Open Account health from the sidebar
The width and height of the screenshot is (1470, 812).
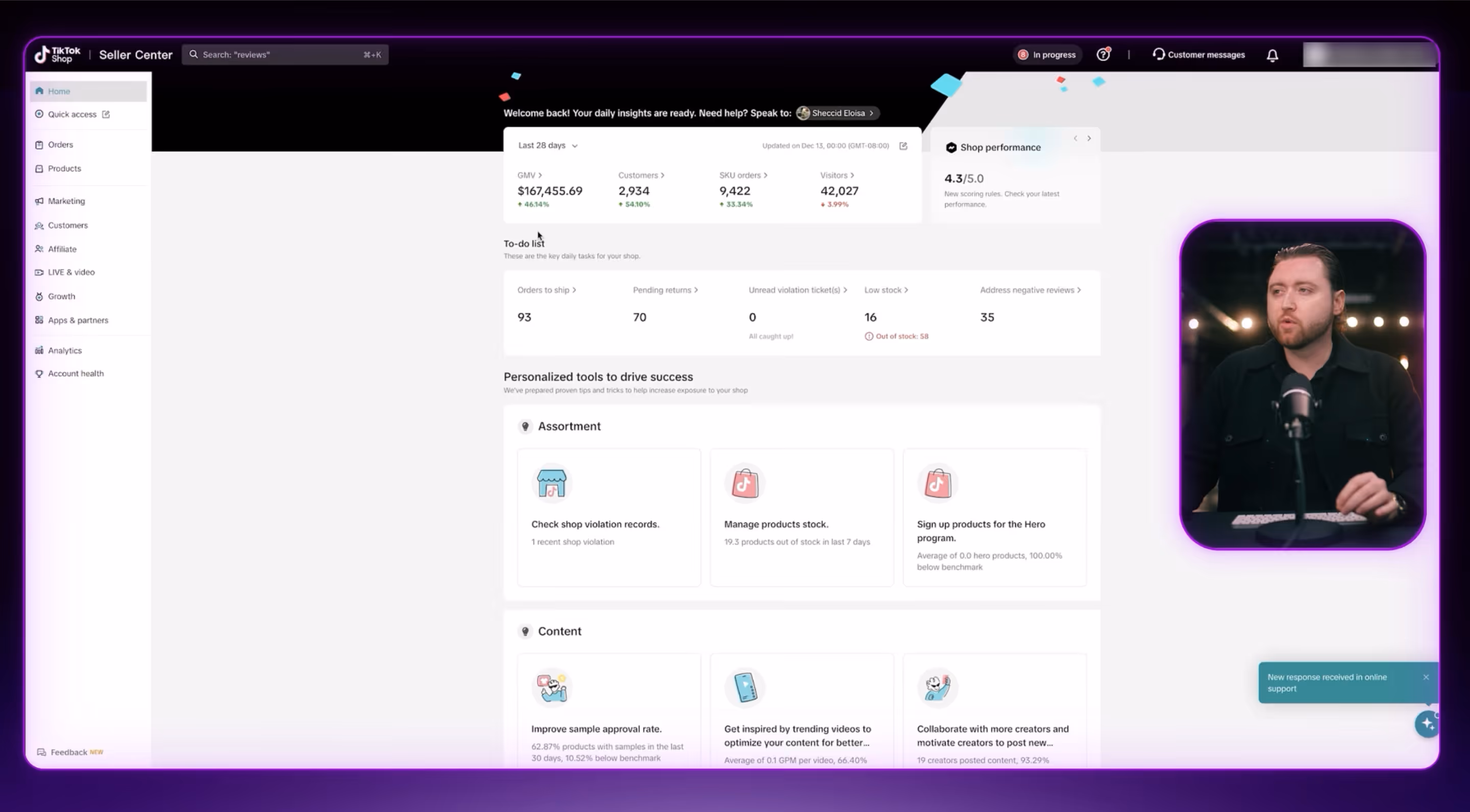coord(76,373)
